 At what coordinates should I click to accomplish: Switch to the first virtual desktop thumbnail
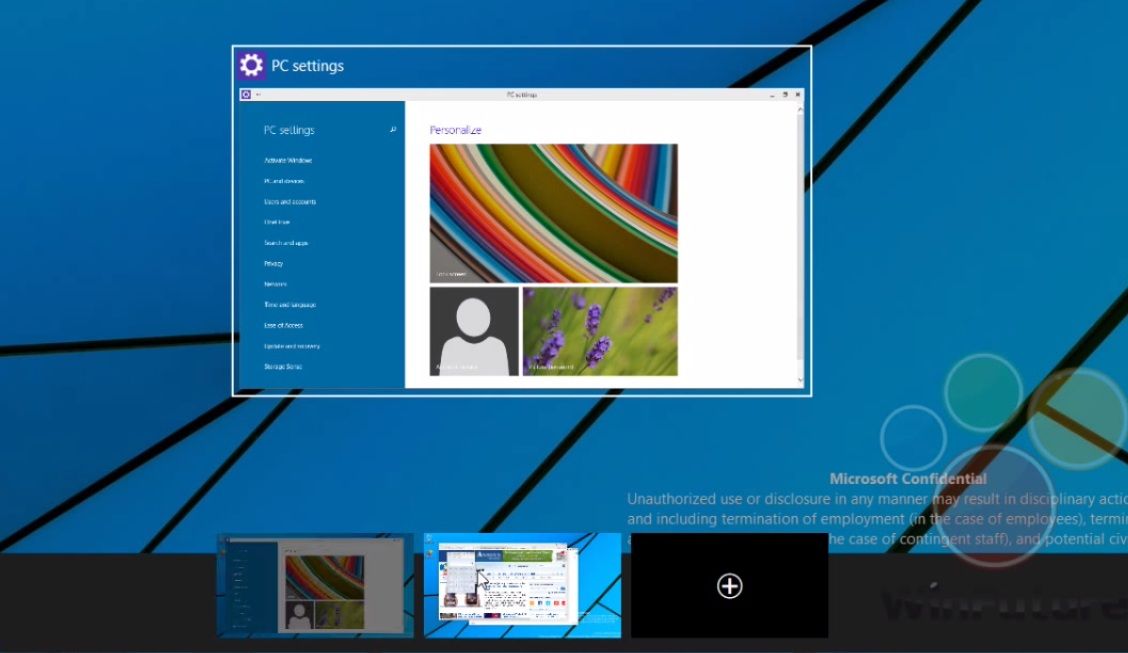click(x=315, y=585)
